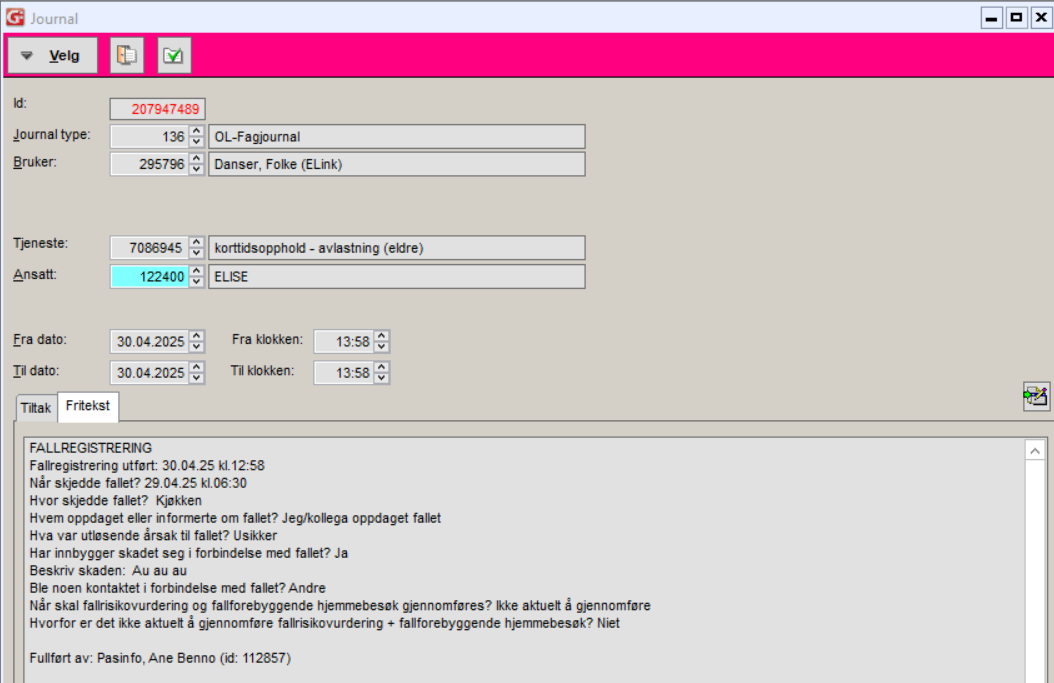This screenshot has height=683, width=1054.
Task: Open the Ansatt lookup spinner
Action: 197,277
